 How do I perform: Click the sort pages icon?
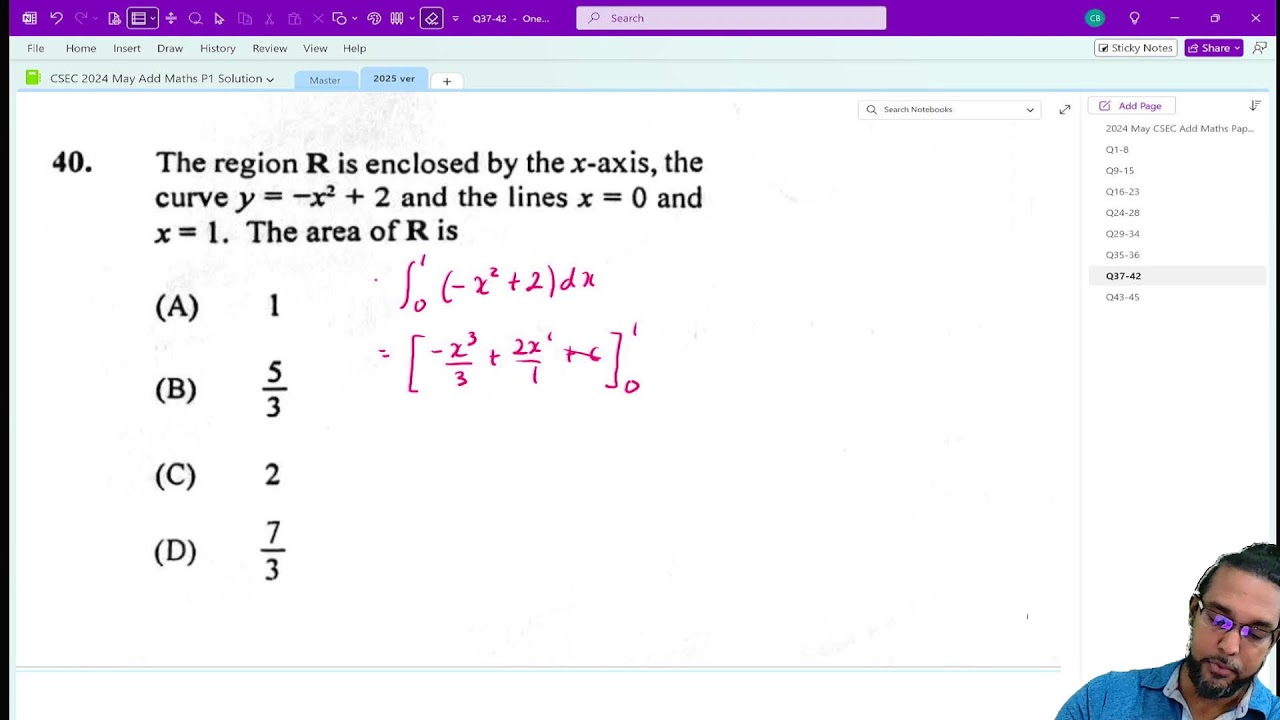pos(1255,106)
